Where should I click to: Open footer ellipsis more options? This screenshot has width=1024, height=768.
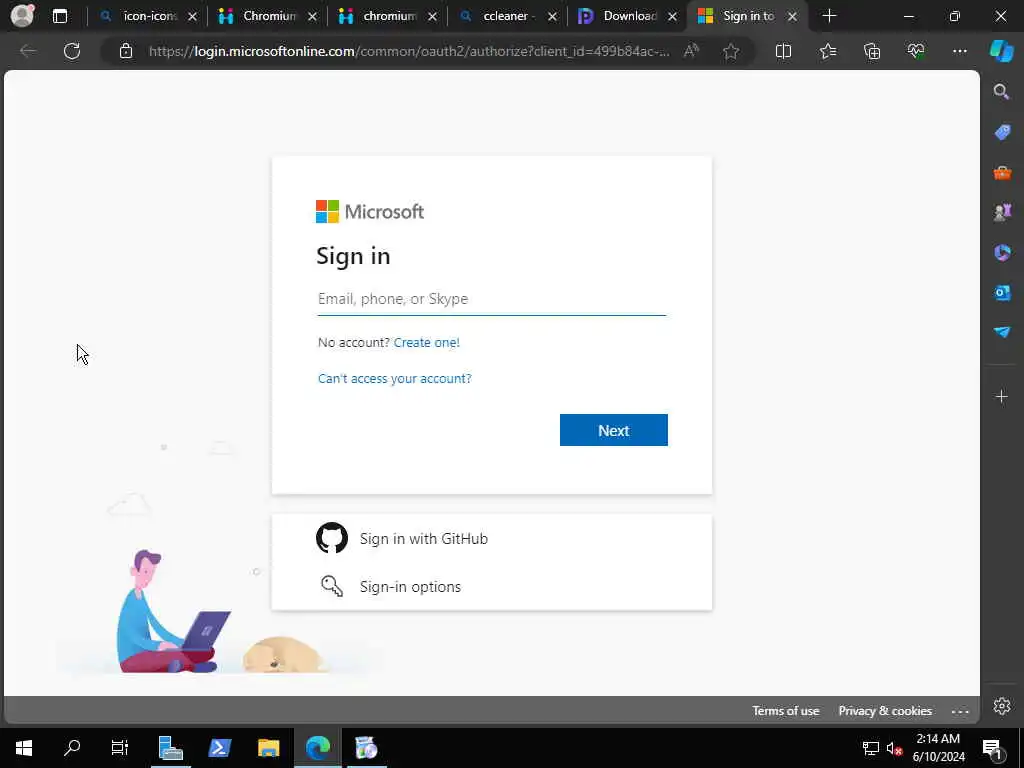click(x=960, y=711)
